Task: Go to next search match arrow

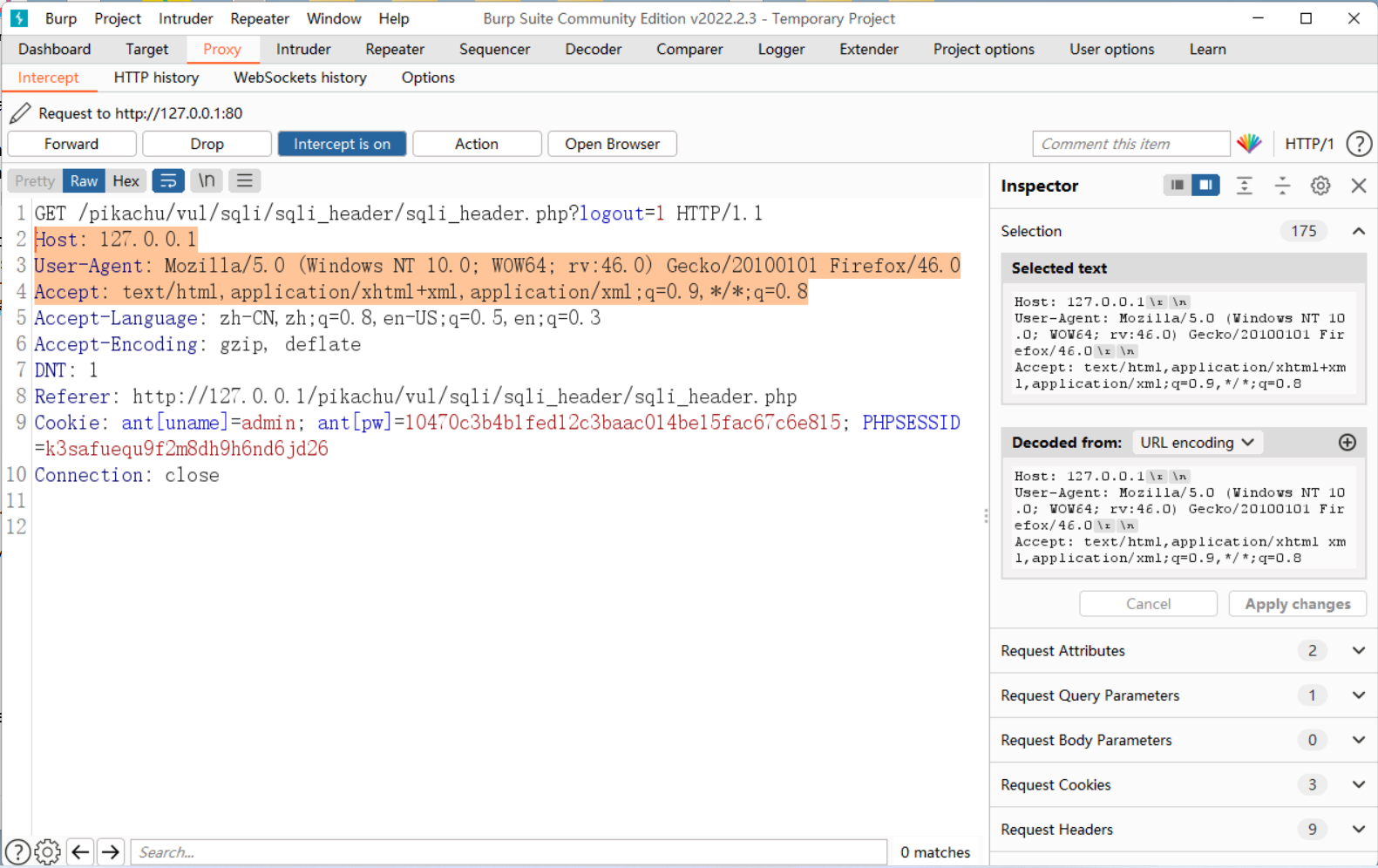Action: coord(111,851)
